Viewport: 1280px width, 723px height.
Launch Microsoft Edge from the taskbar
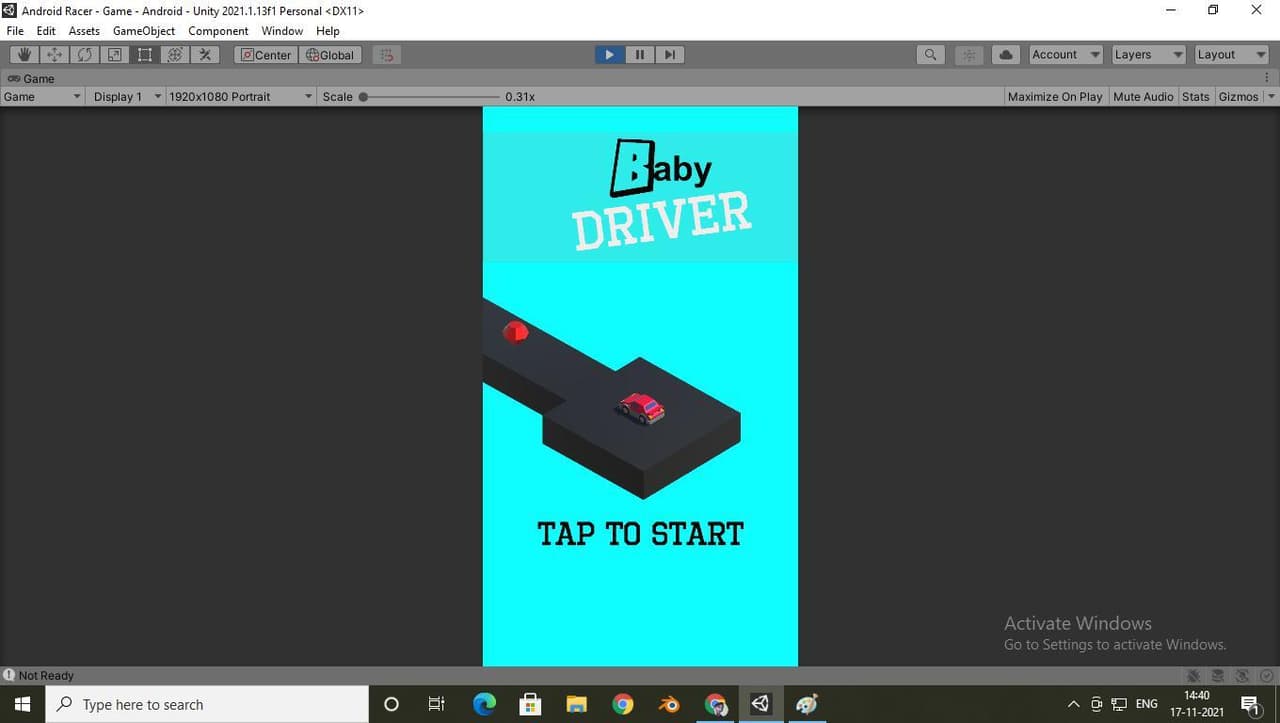click(484, 704)
